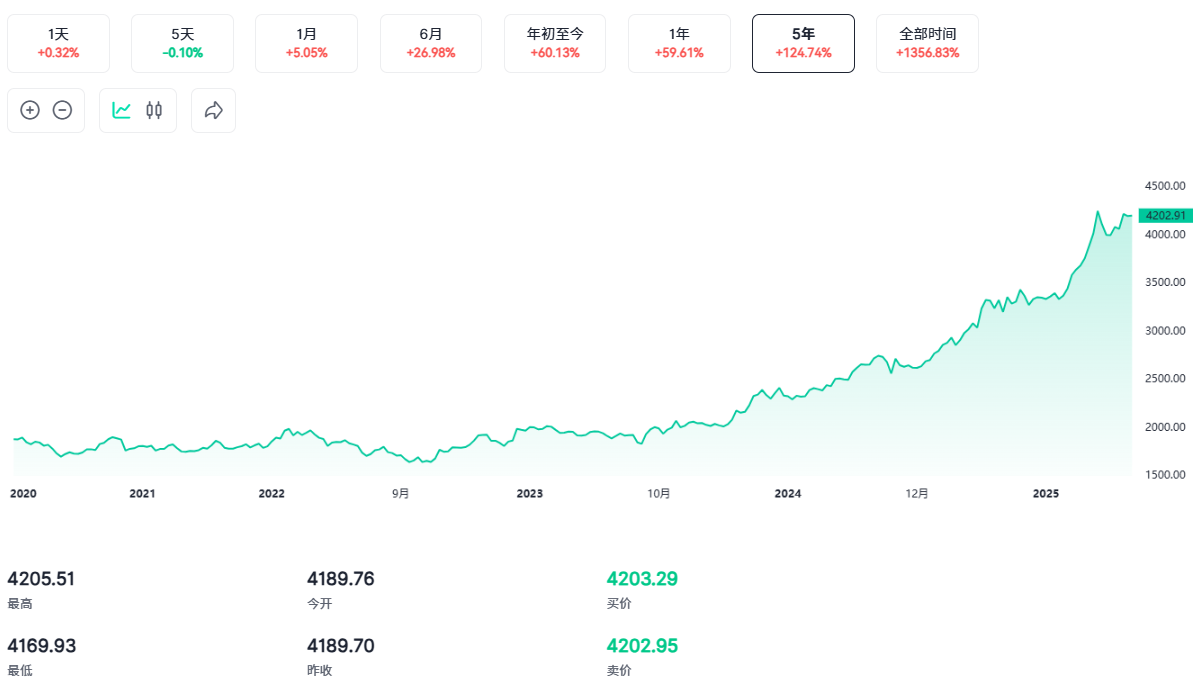Select the 5年 time range
This screenshot has width=1197, height=680.
[x=803, y=43]
